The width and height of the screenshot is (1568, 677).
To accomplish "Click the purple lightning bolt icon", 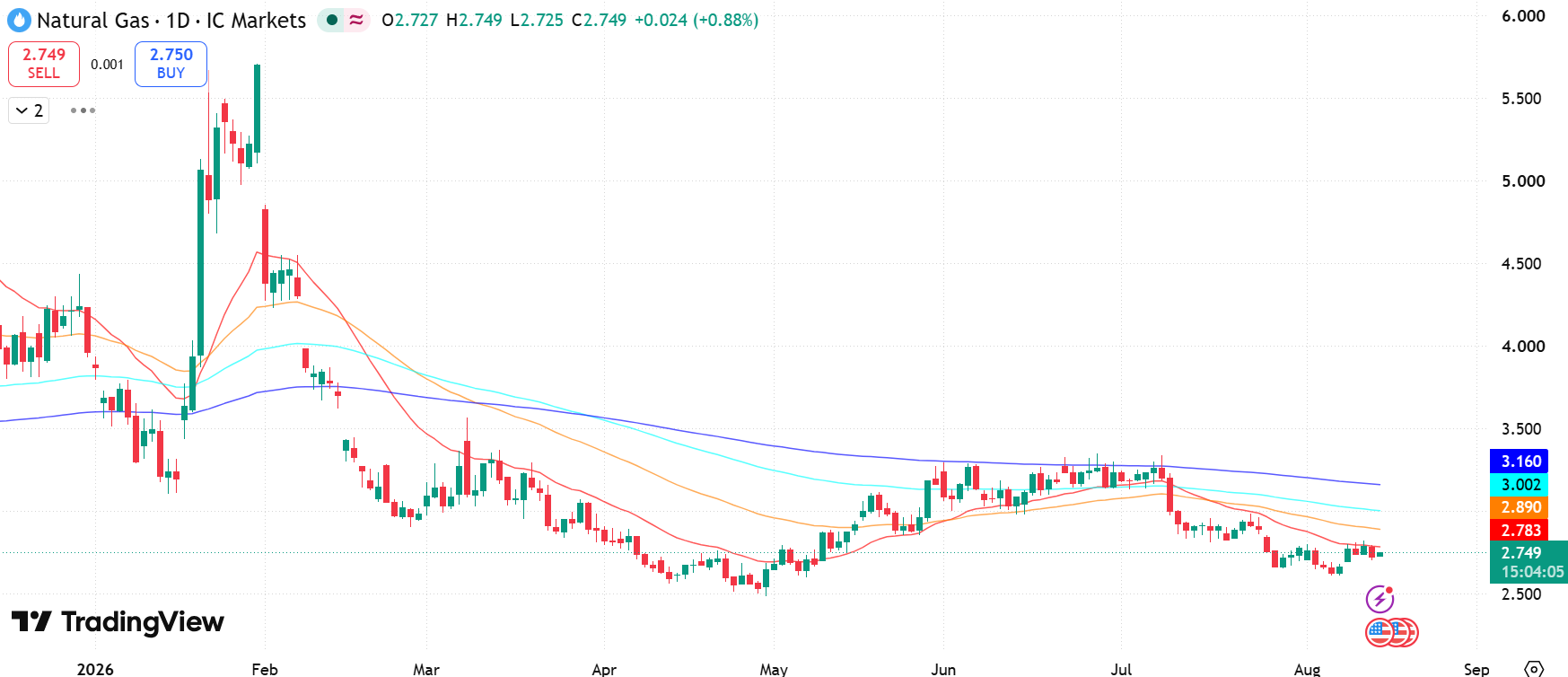I will (1380, 599).
